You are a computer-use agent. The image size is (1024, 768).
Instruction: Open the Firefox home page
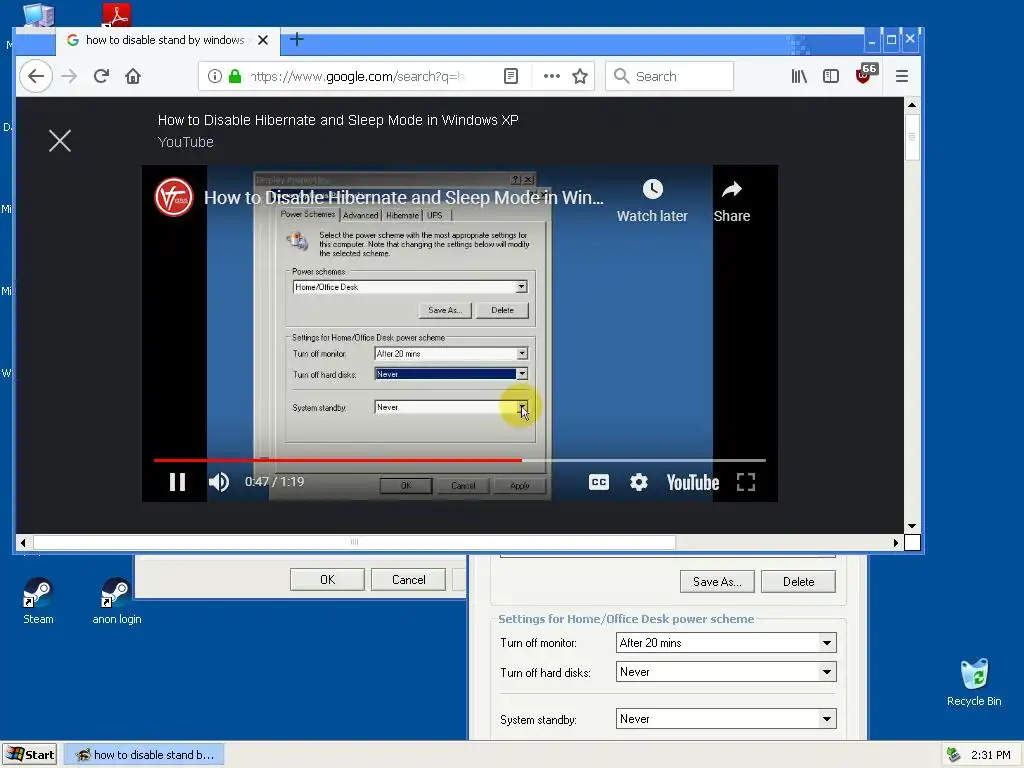coord(133,76)
